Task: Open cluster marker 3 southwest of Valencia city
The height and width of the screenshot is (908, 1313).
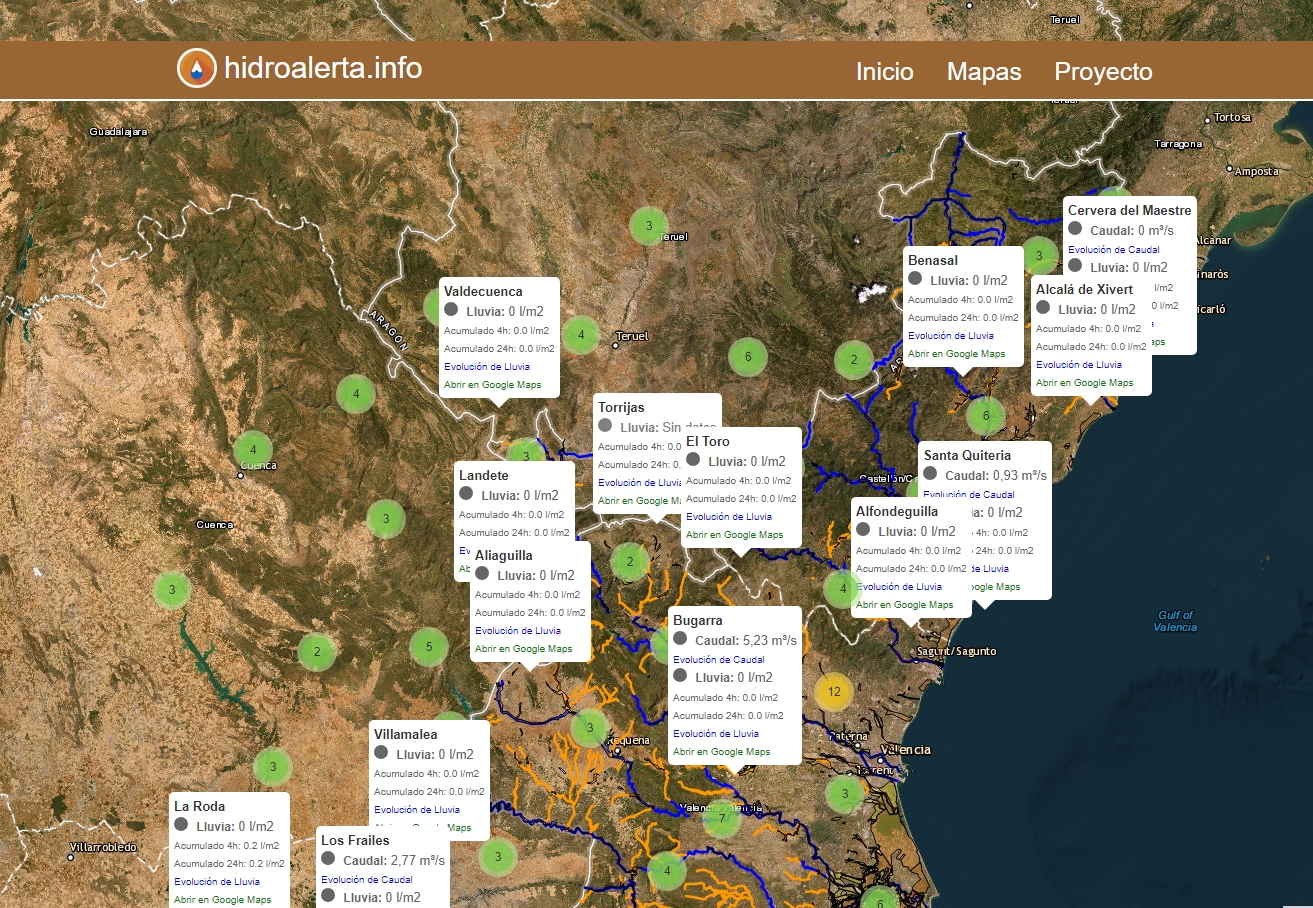Action: click(x=845, y=794)
